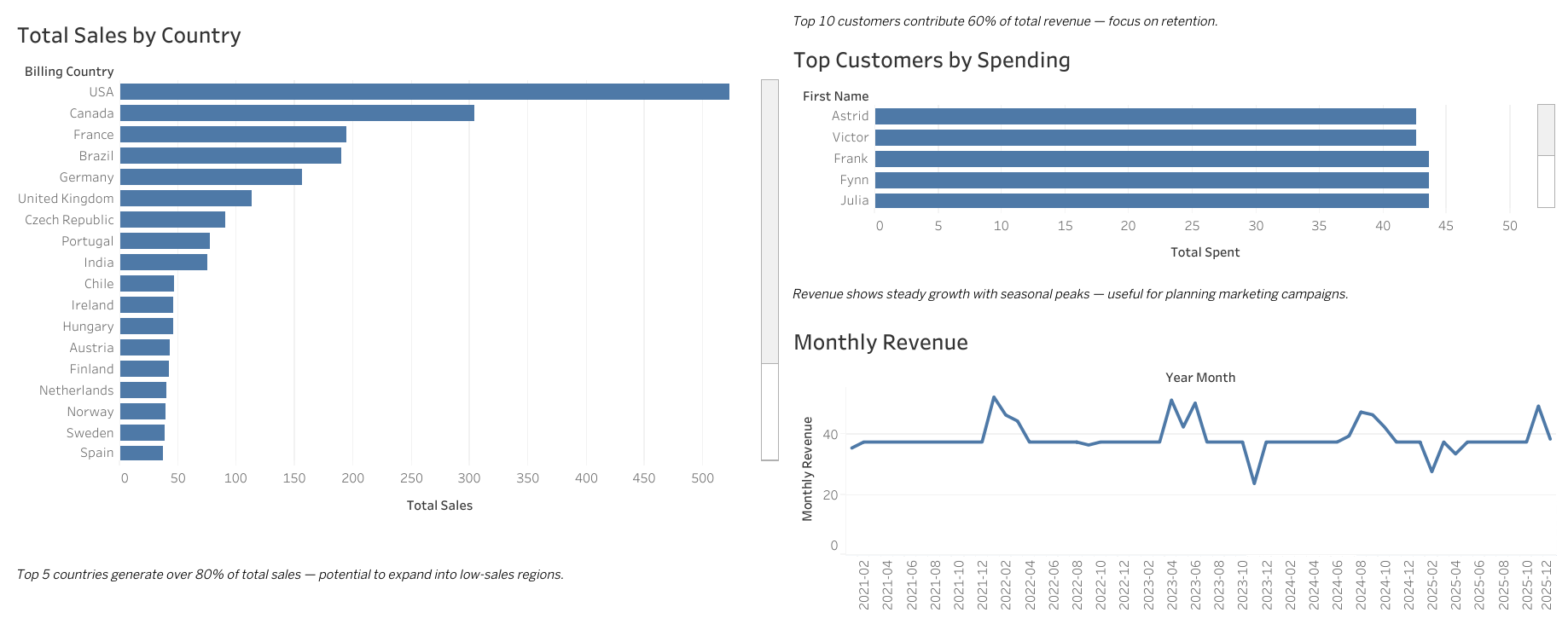This screenshot has width=1568, height=630.
Task: Click the Total Sales by Country title
Action: [x=129, y=36]
